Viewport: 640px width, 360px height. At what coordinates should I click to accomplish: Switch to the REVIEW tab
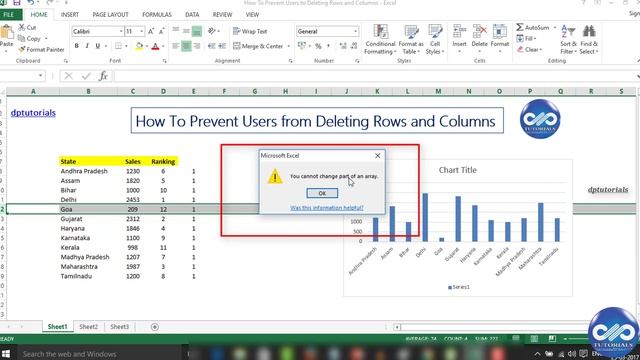(x=222, y=15)
